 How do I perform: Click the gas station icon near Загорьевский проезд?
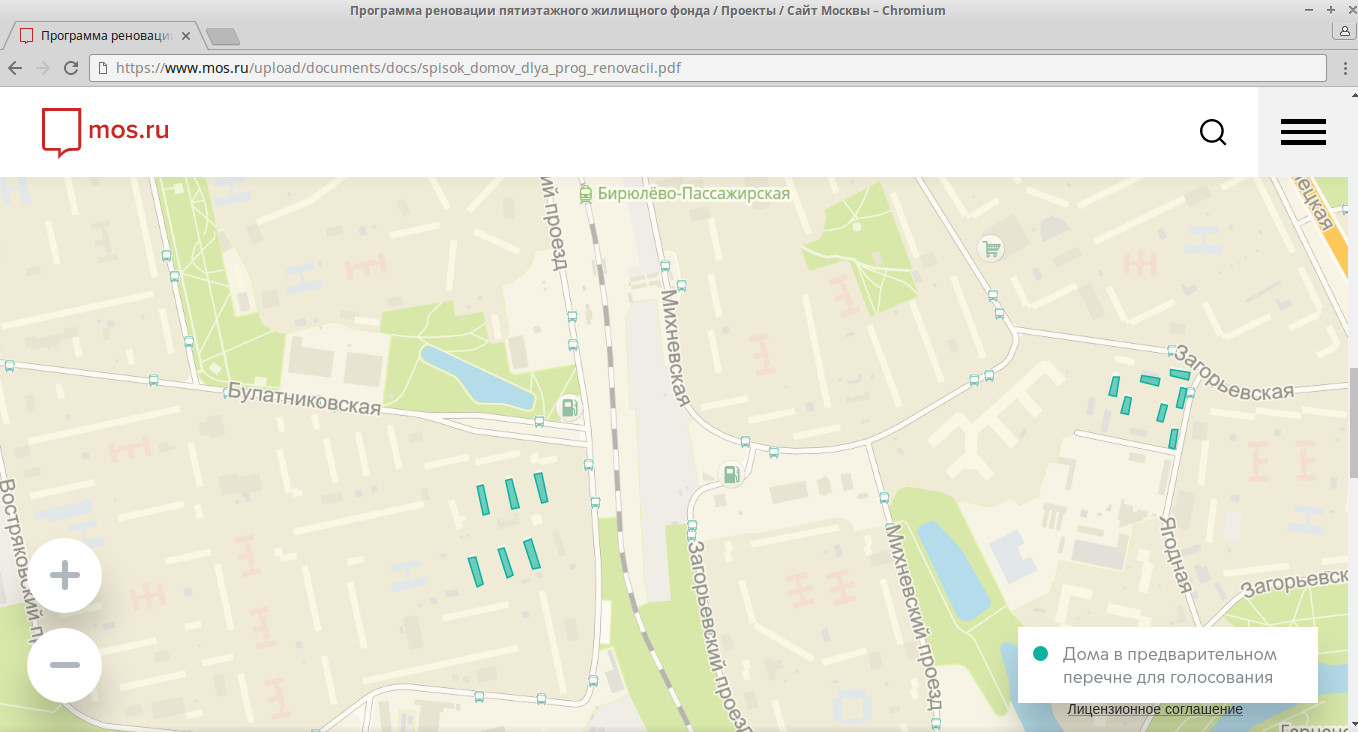tap(732, 473)
